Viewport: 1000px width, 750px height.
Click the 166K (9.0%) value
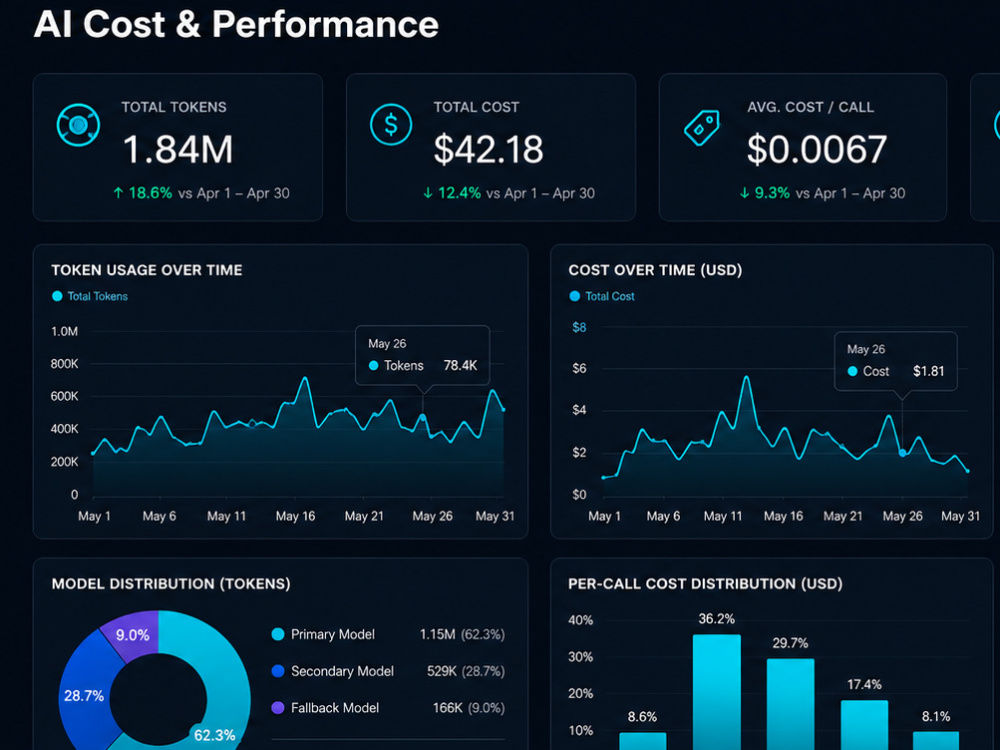469,708
